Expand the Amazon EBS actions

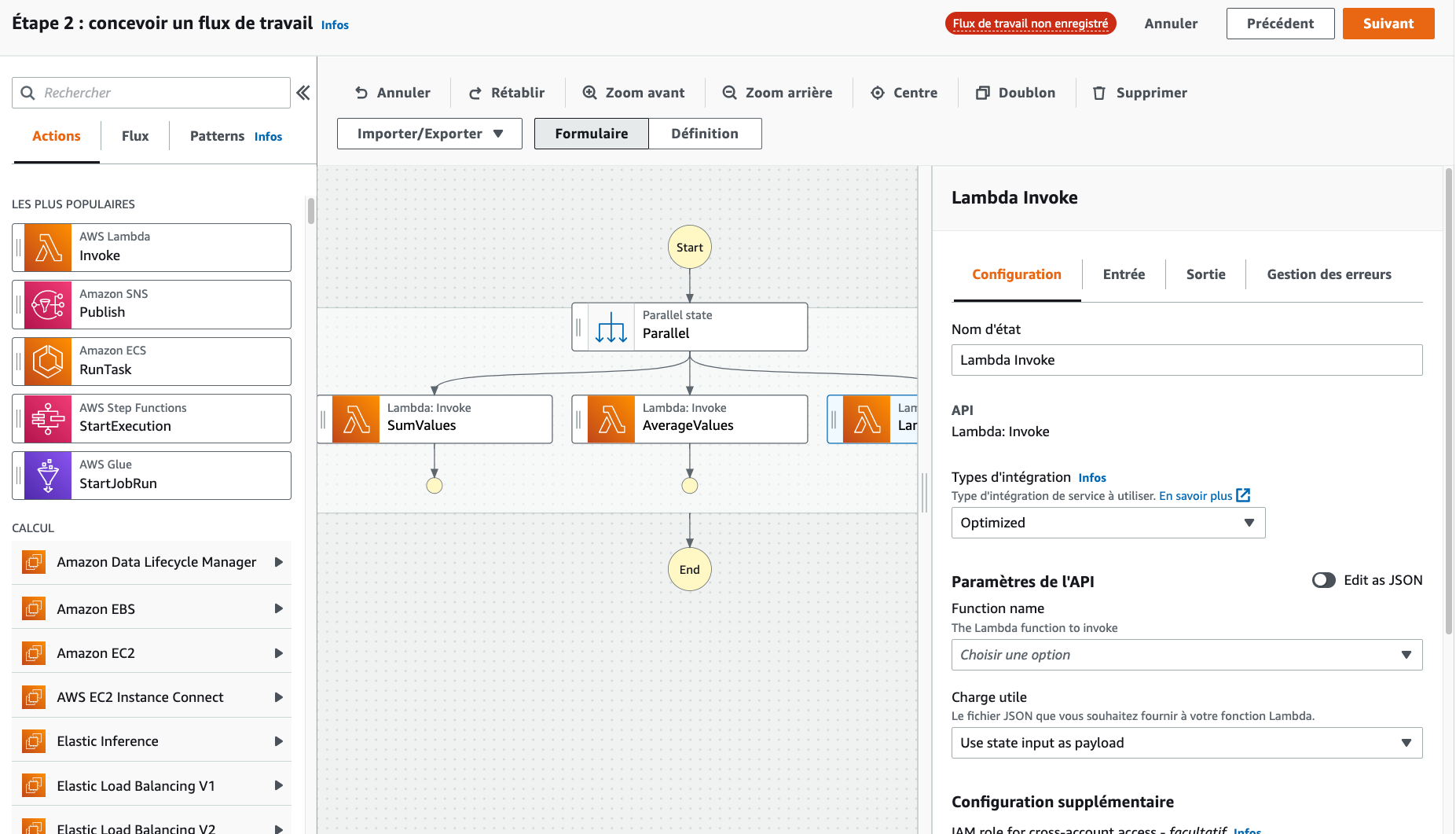[x=278, y=608]
